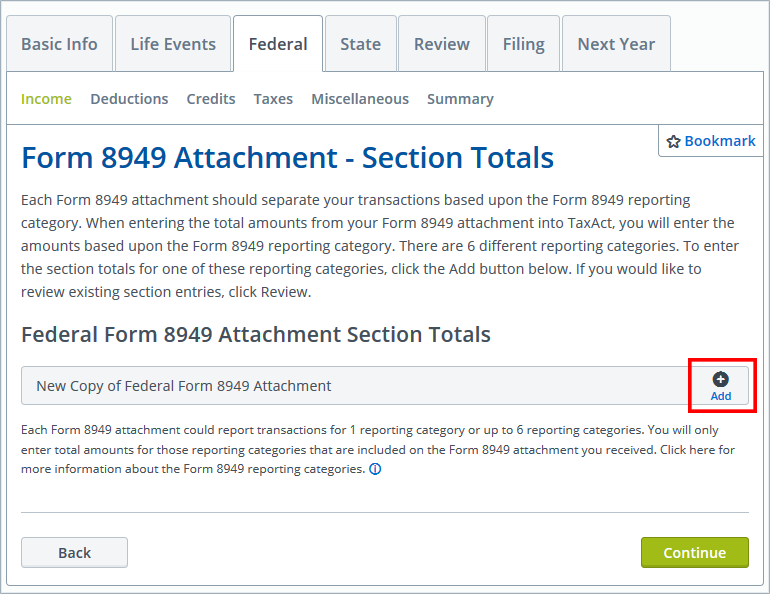Click the Bookmark link text
The image size is (770, 594).
tap(720, 141)
